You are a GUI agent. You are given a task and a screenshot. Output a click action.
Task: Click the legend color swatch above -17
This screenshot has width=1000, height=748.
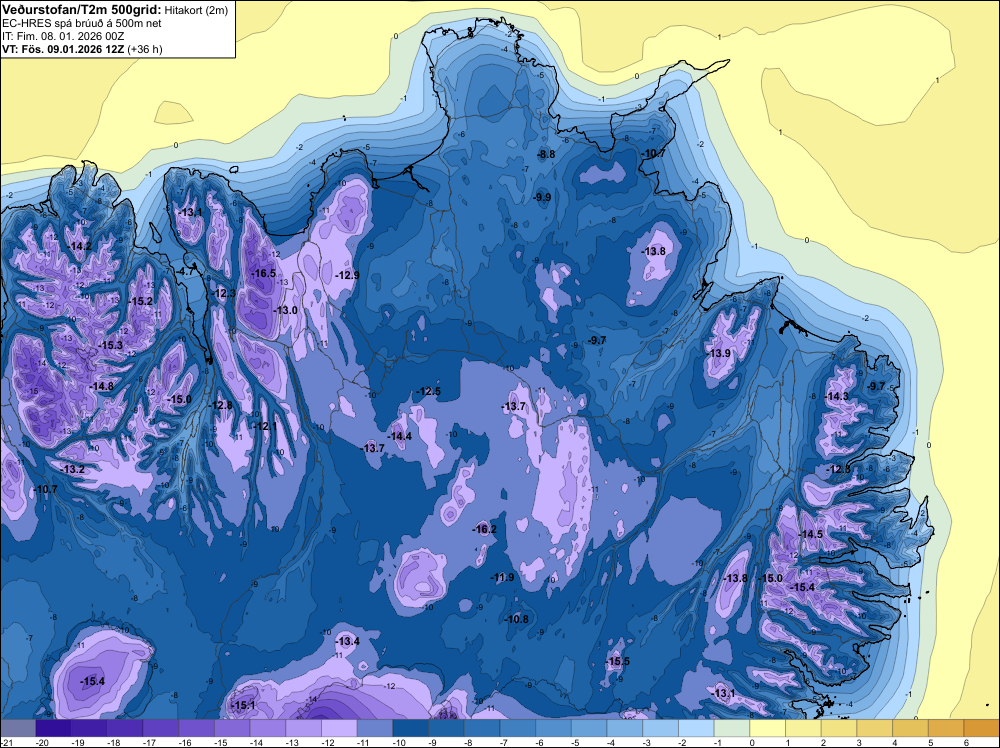click(160, 728)
